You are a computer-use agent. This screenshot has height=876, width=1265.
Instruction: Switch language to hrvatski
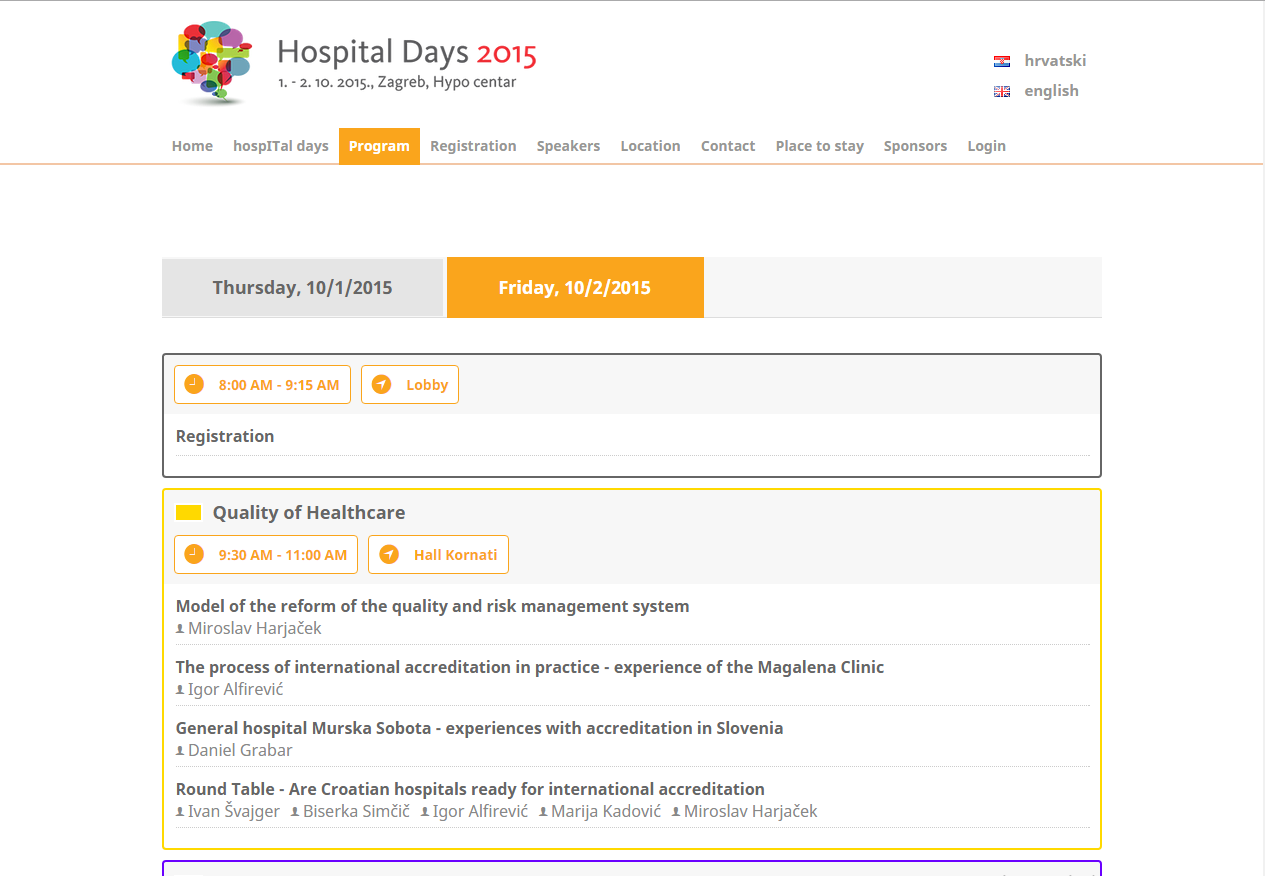click(x=1055, y=61)
